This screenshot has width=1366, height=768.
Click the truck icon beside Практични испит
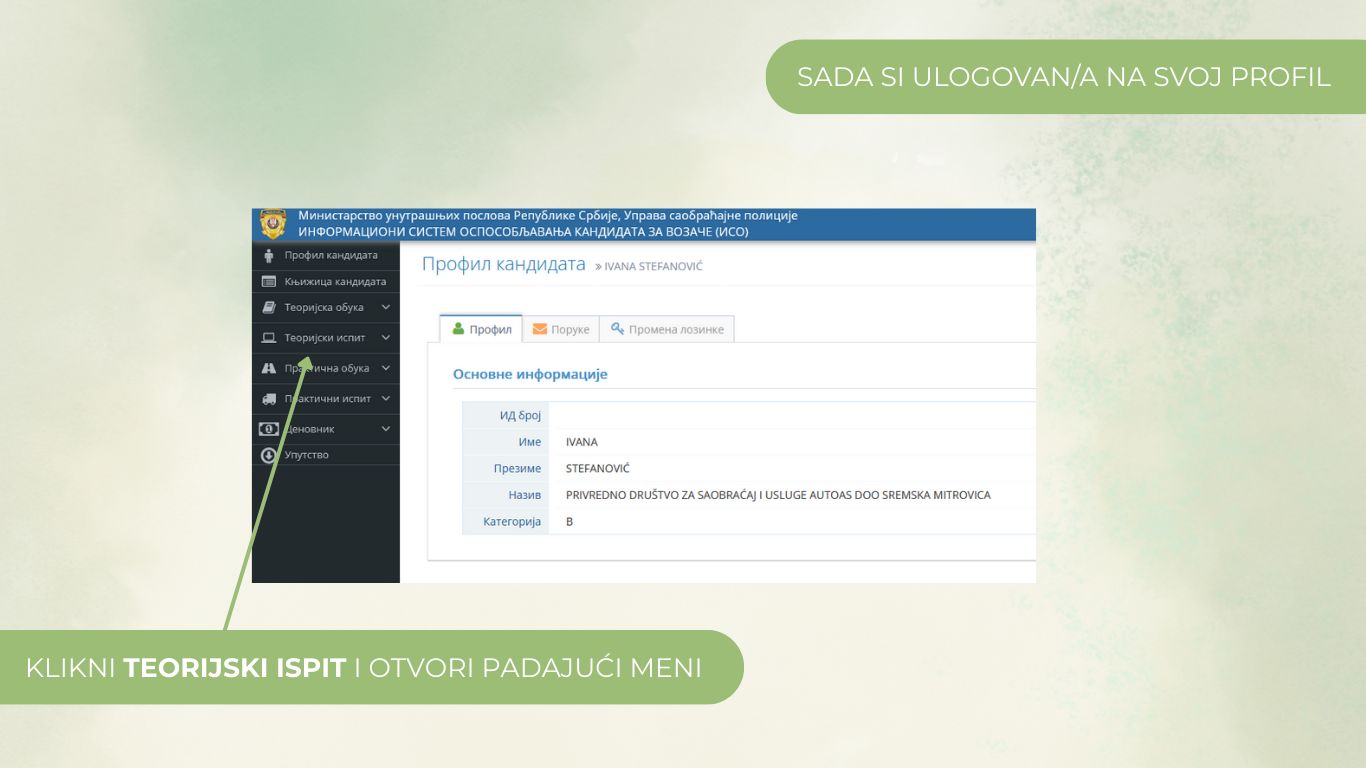tap(269, 399)
